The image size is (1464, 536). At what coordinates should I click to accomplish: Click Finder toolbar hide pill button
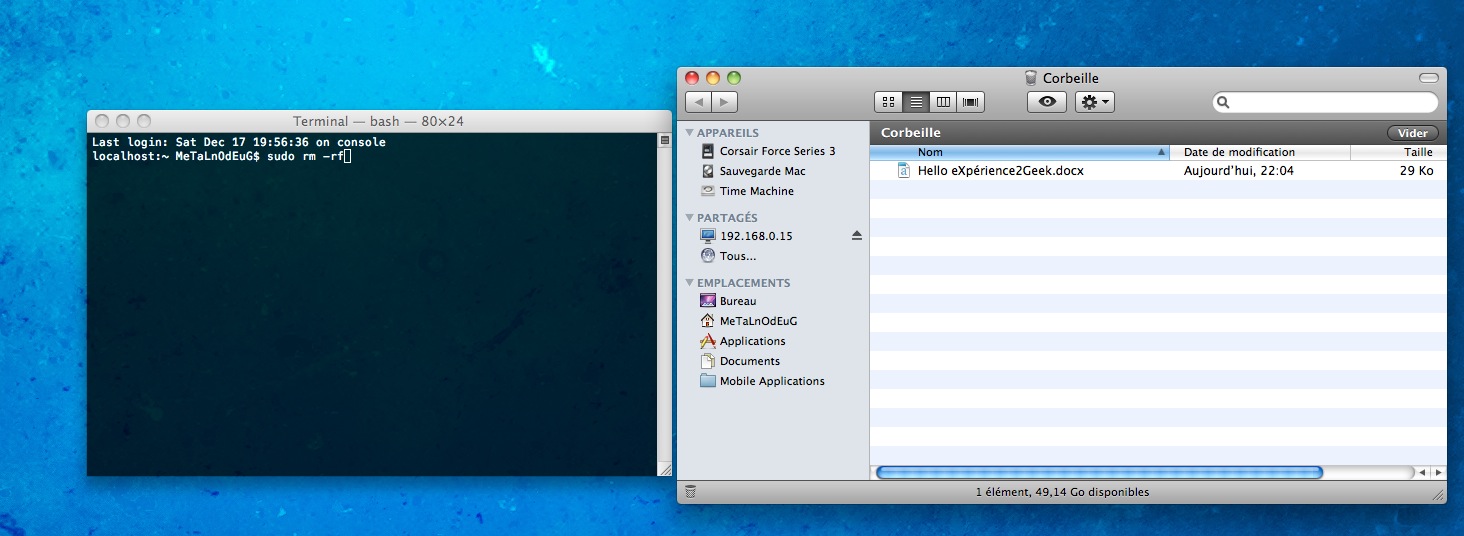1428,78
